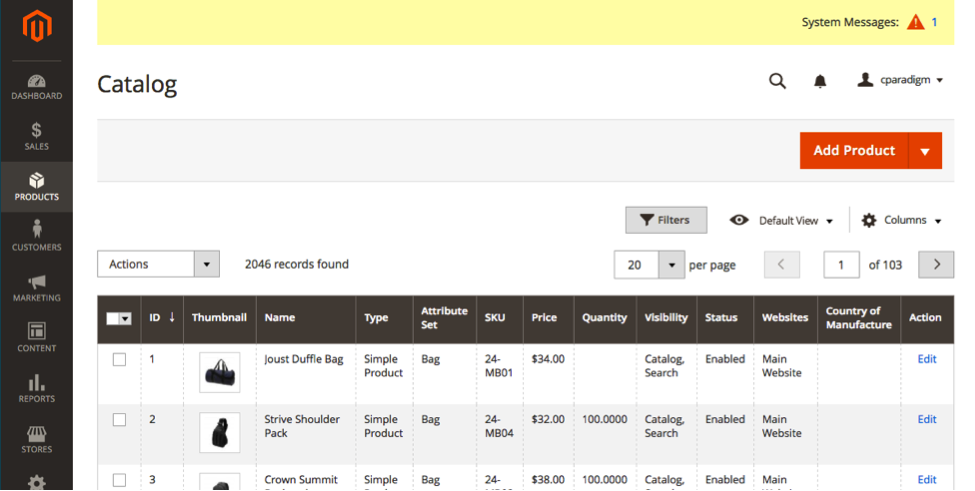Screen dimensions: 975x491
Task: Open the per page count dropdown
Action: click(x=670, y=265)
